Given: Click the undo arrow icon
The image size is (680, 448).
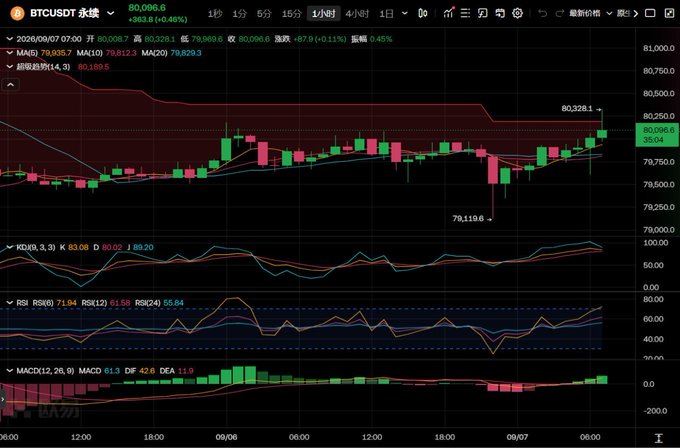Looking at the screenshot, I should (x=542, y=13).
